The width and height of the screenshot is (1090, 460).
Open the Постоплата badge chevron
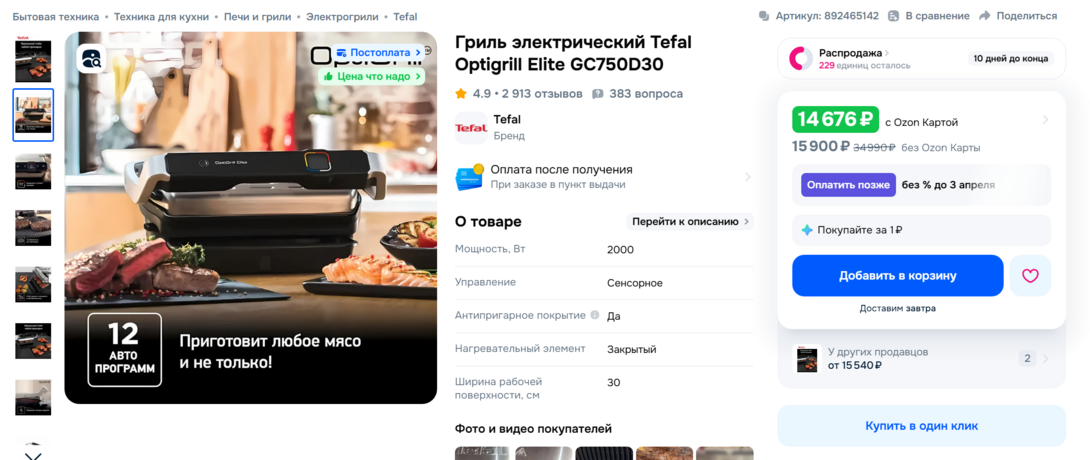tap(418, 52)
